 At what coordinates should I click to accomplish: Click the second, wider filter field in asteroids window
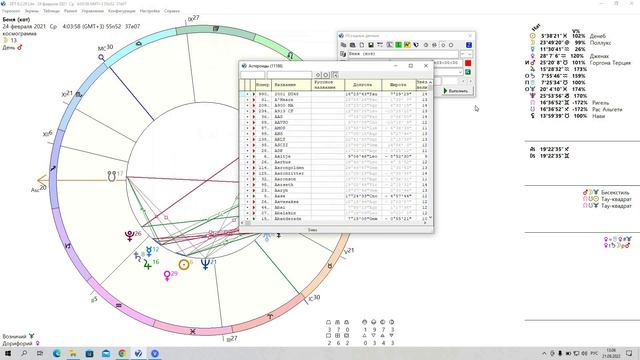pyautogui.click(x=289, y=75)
